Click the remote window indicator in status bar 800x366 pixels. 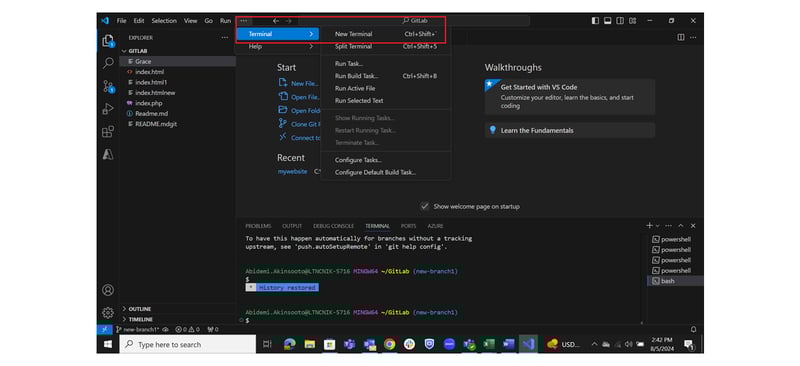104,330
